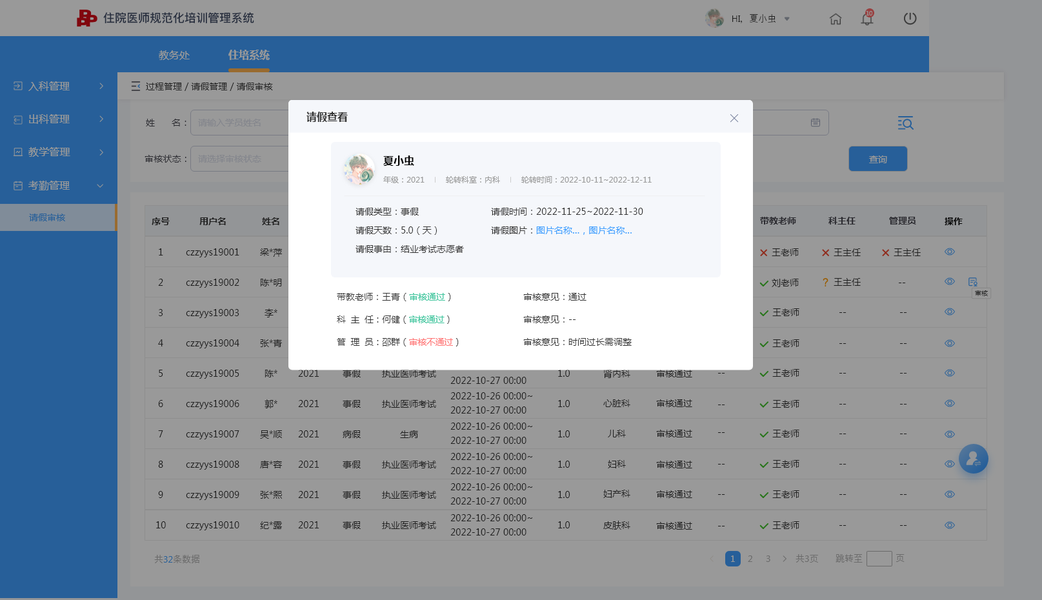The image size is (1042, 600).
Task: Click the floating customer service button
Action: (973, 458)
